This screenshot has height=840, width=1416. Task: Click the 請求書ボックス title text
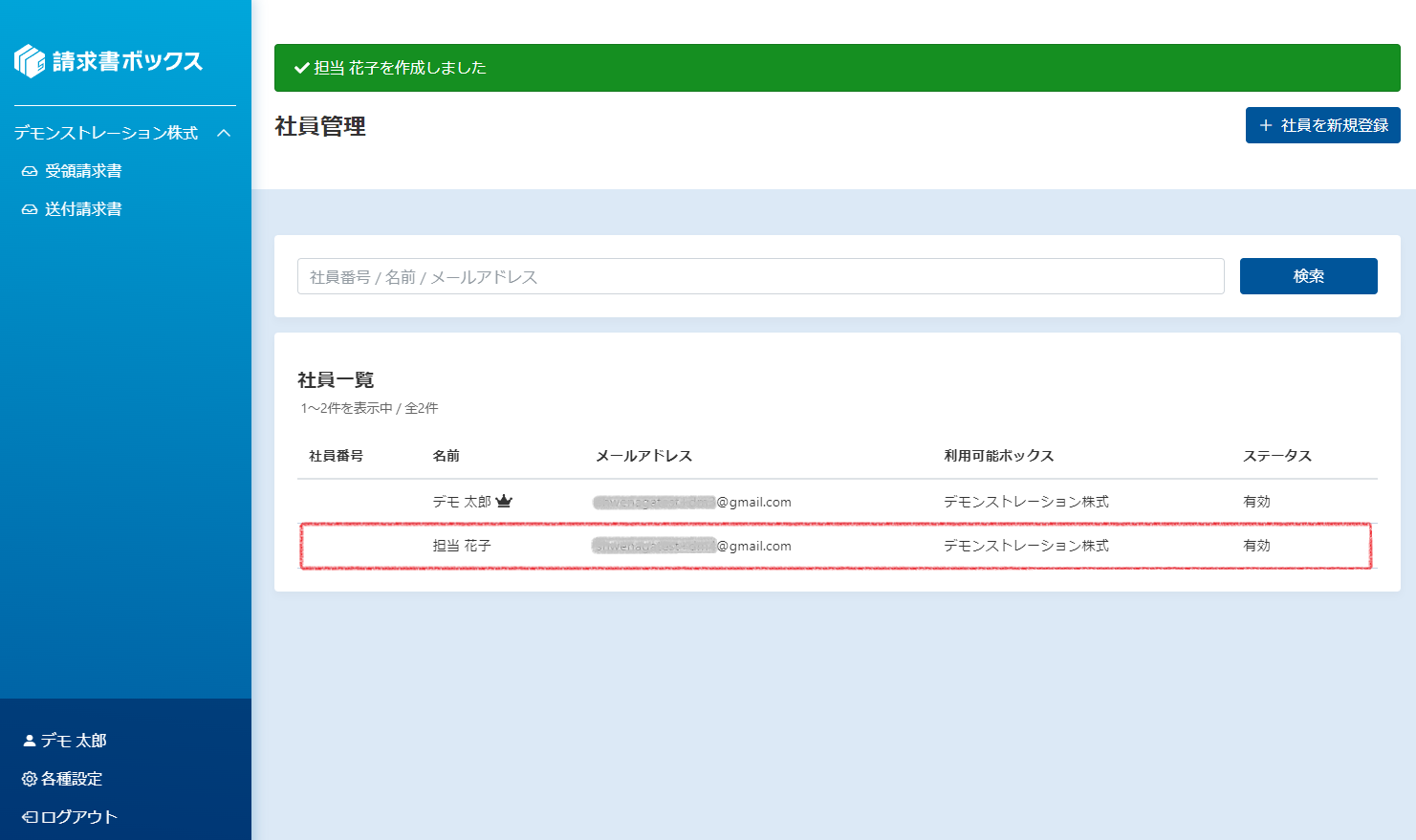127,61
